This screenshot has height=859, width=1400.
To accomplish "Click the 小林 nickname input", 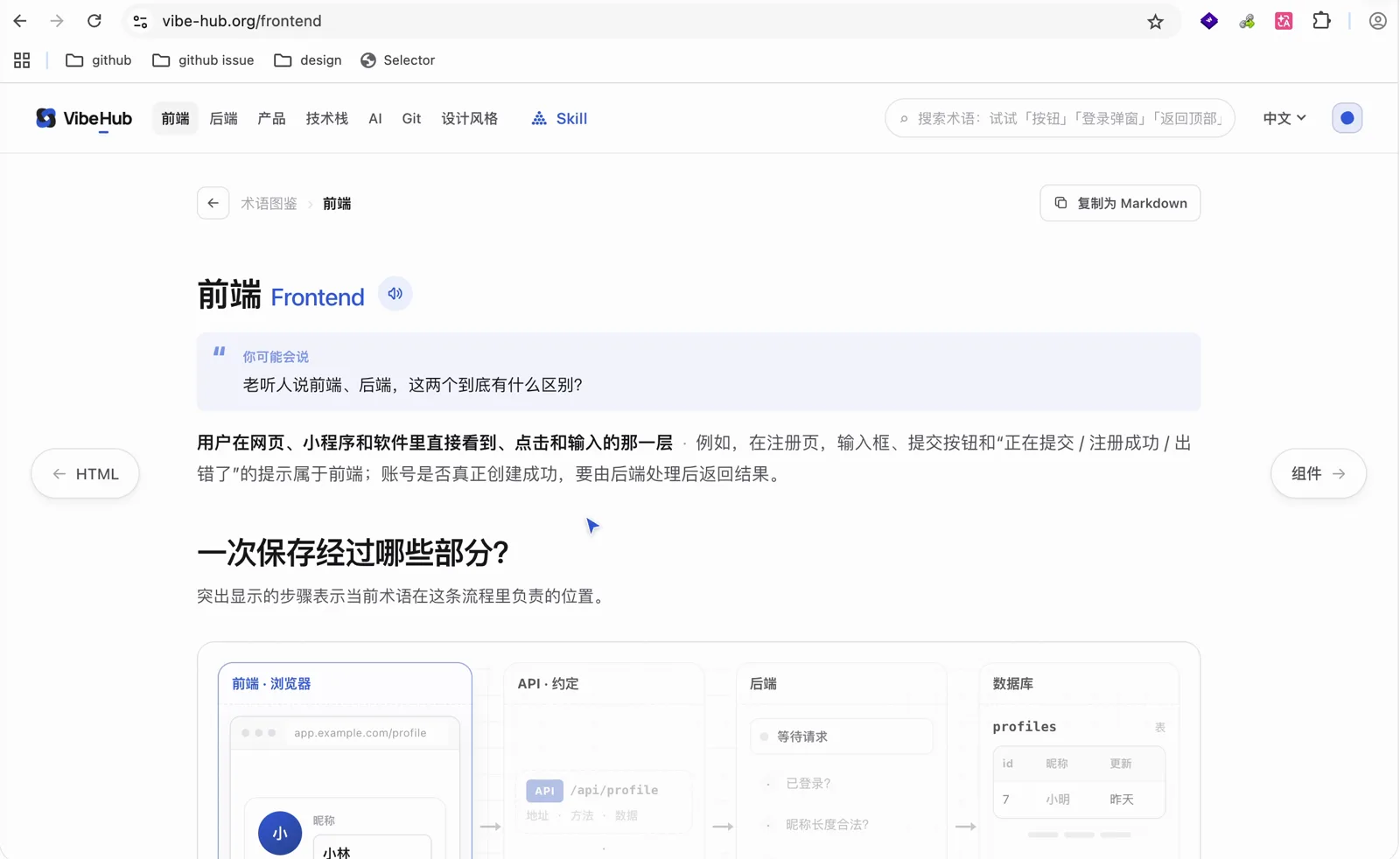I will (372, 848).
